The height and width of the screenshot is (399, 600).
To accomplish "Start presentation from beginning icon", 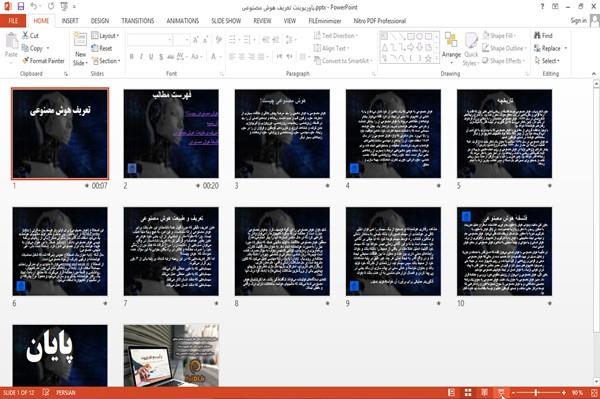I will pos(64,7).
